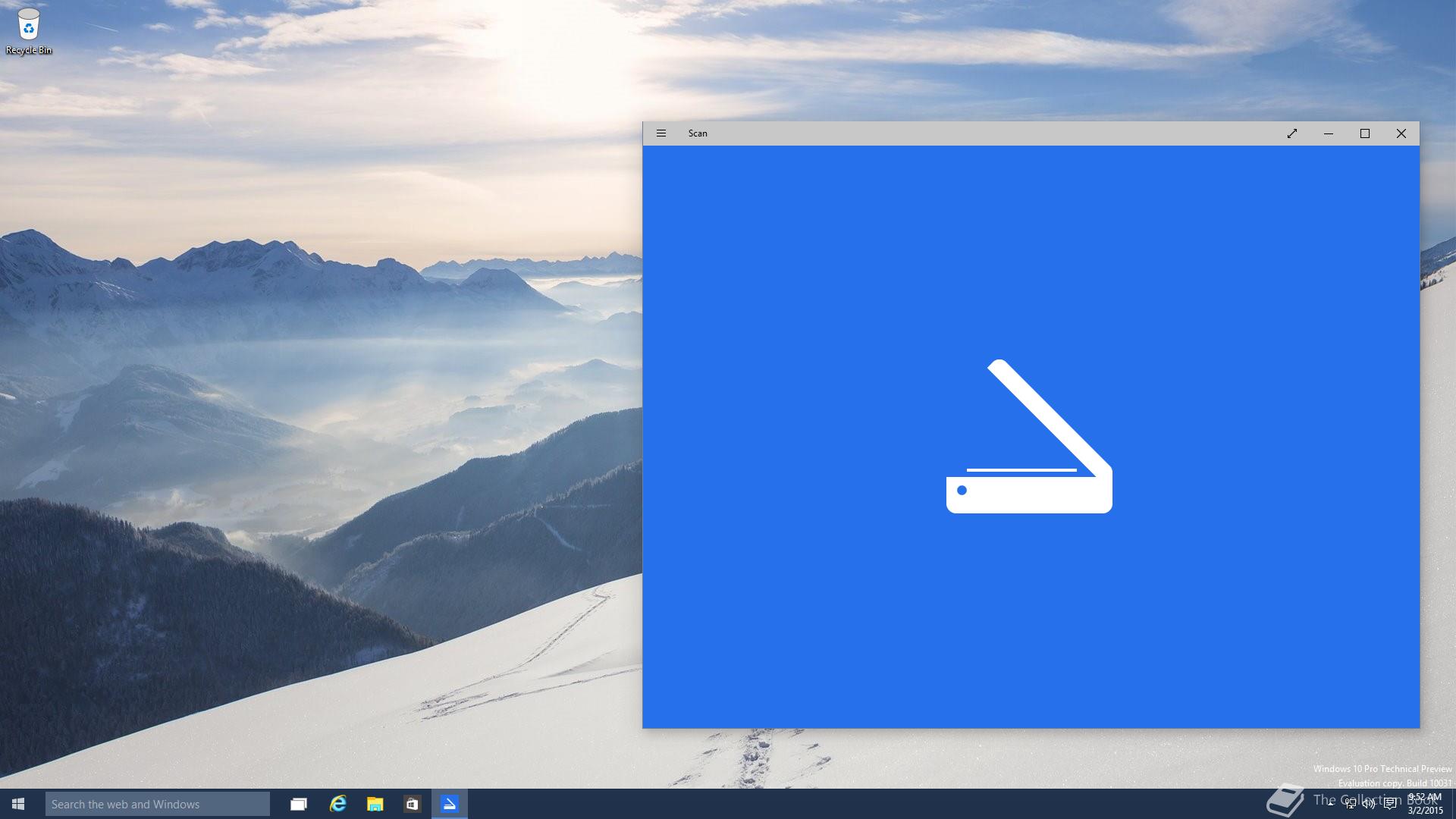
Task: Close the Scan app window
Action: pos(1401,133)
